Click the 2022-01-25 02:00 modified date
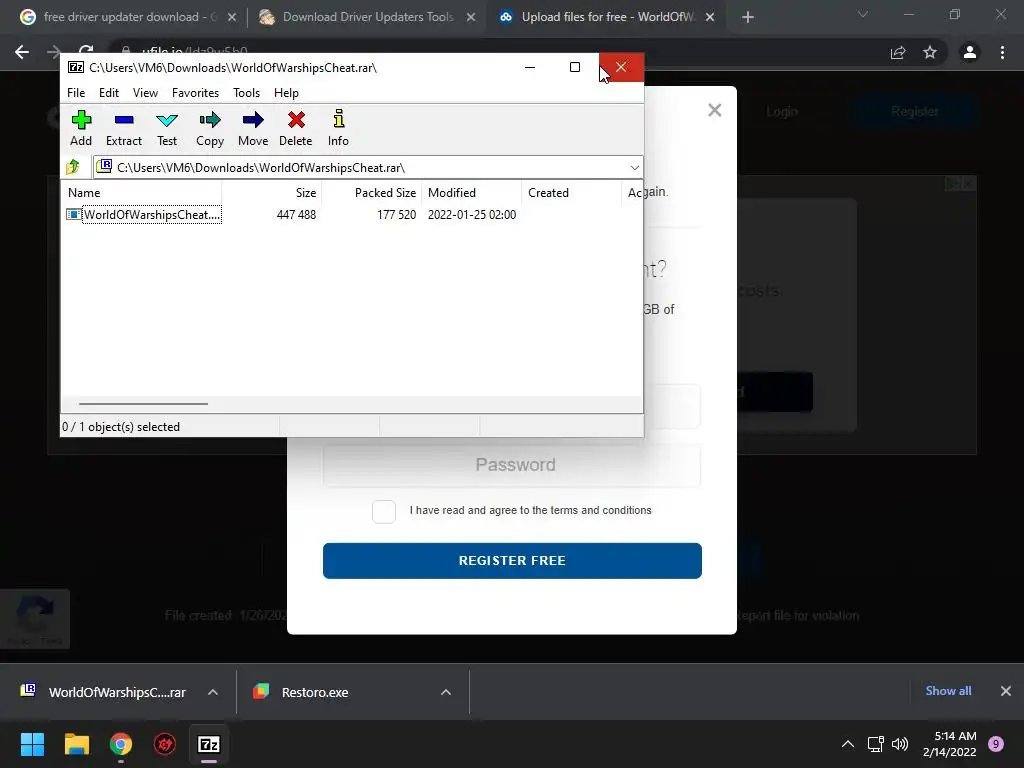The width and height of the screenshot is (1024, 768). (472, 215)
